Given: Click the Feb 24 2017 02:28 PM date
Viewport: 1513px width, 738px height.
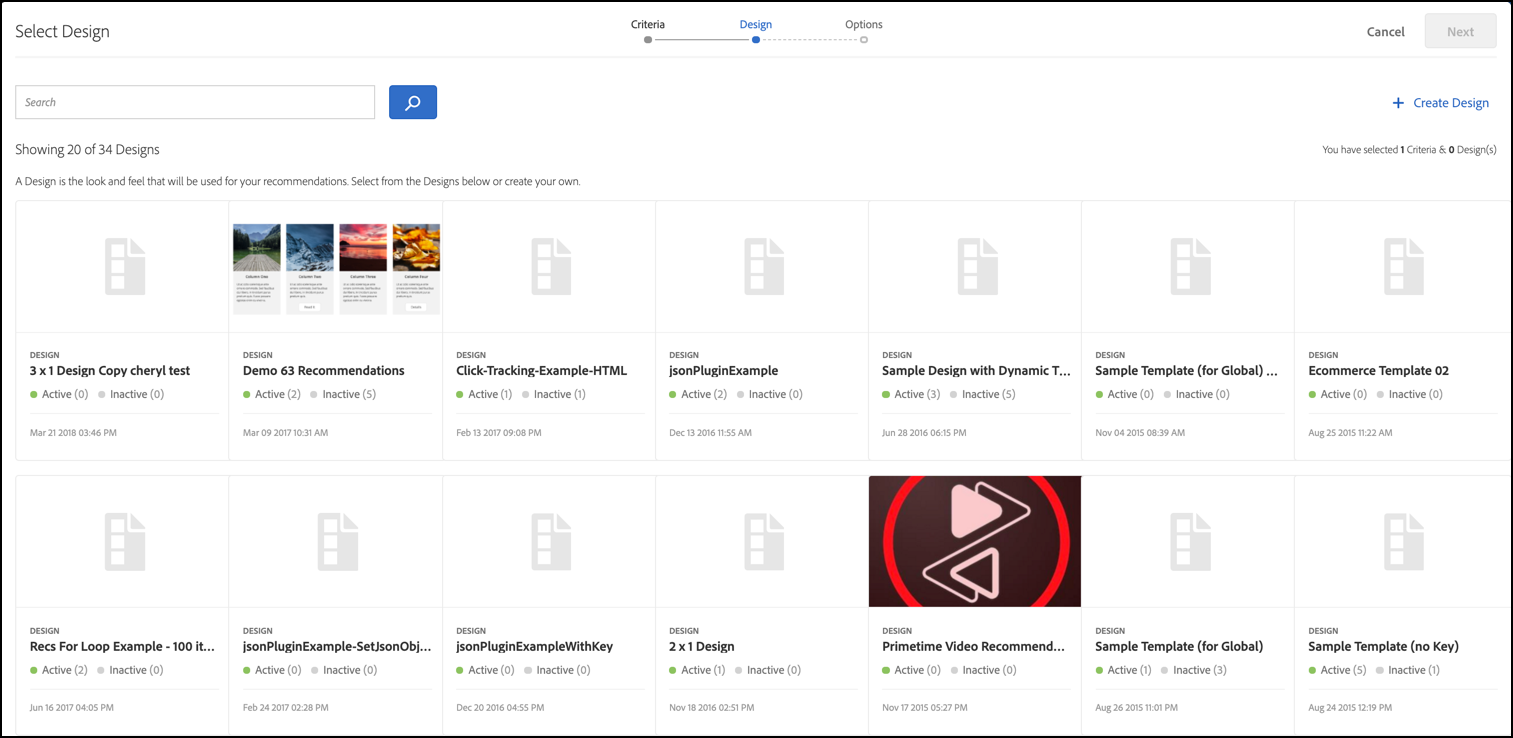Looking at the screenshot, I should click(x=285, y=708).
